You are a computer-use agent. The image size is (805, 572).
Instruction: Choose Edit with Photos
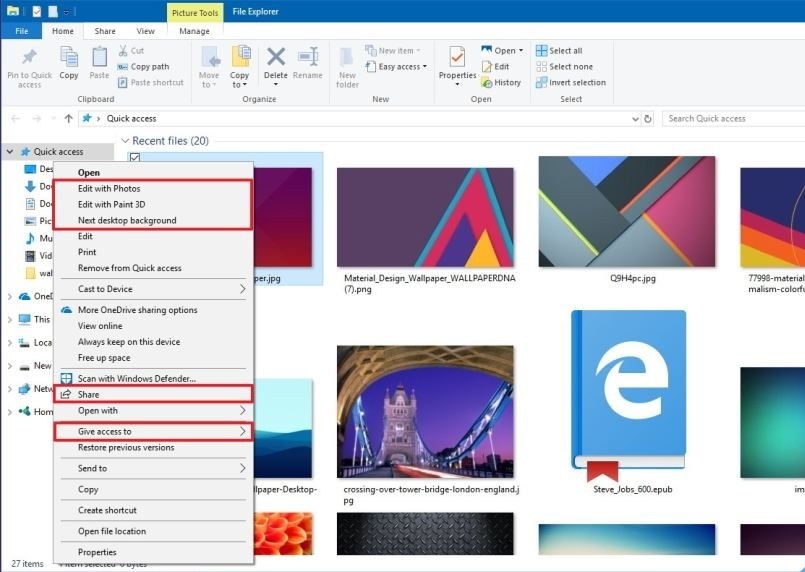154,188
